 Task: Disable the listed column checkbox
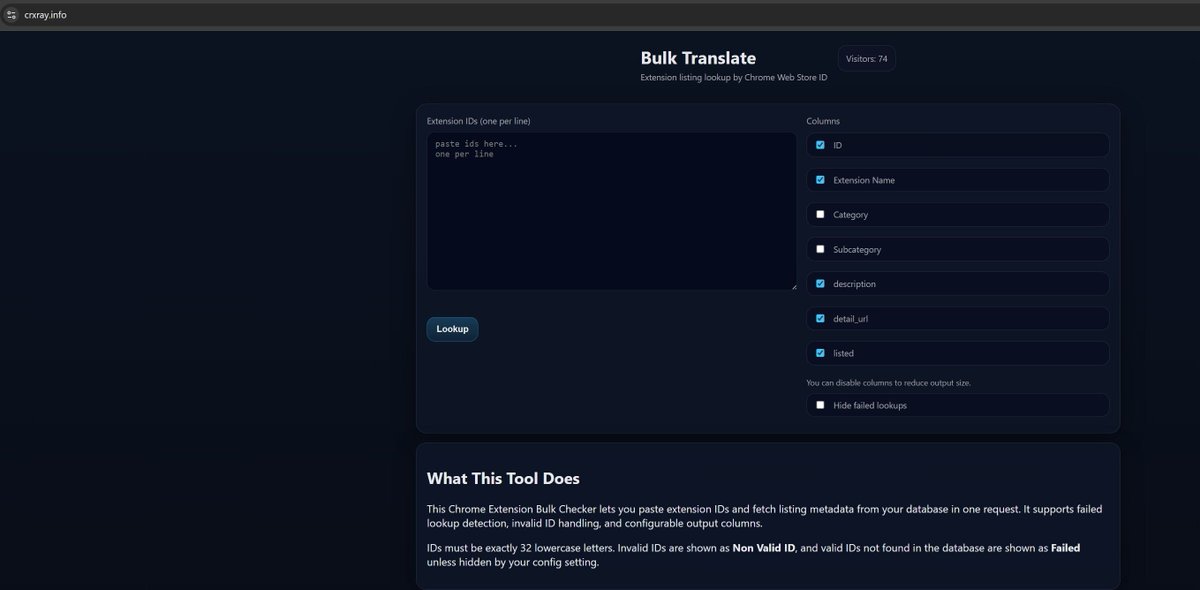click(820, 352)
